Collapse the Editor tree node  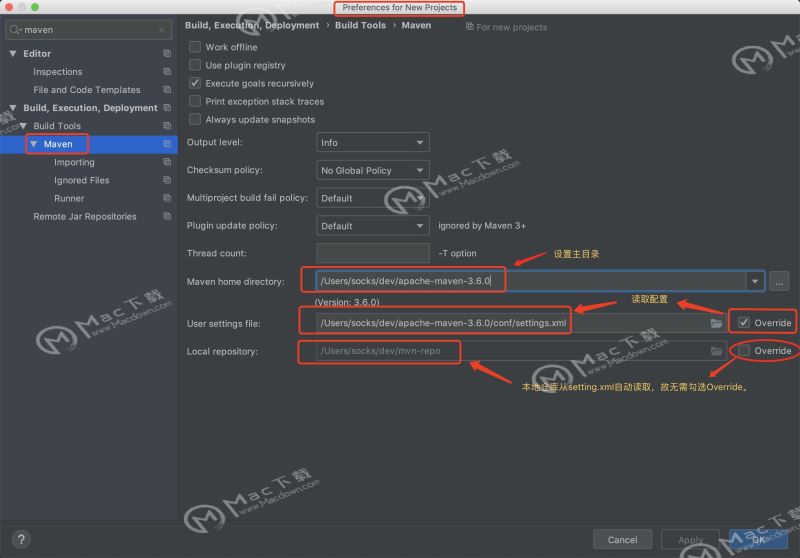tap(13, 53)
